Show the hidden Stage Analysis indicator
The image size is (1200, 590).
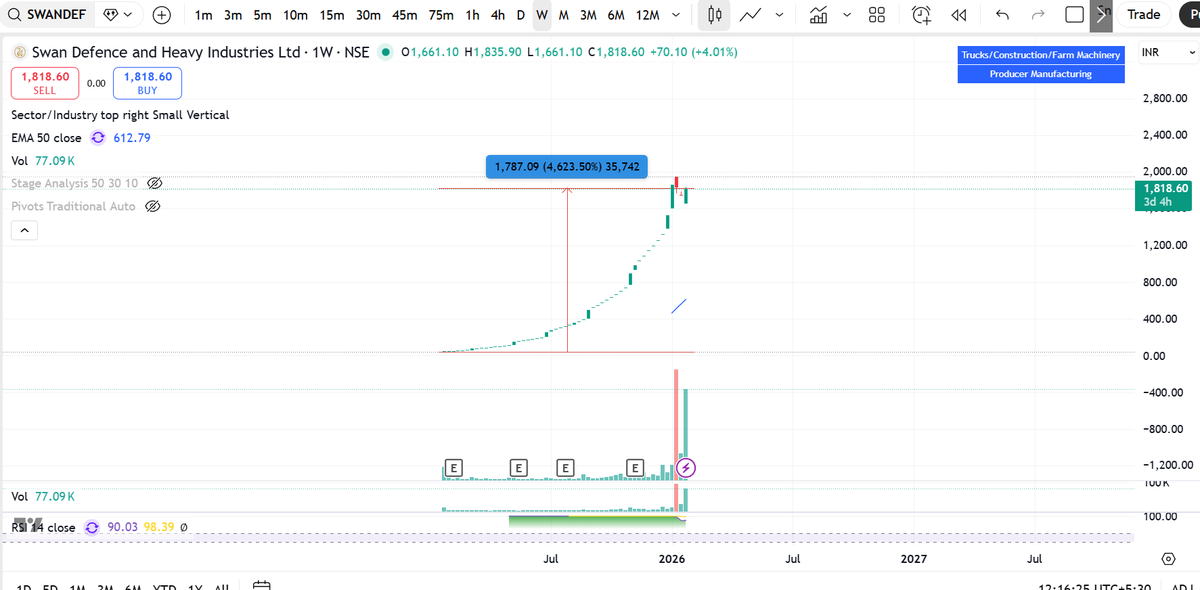pyautogui.click(x=154, y=184)
